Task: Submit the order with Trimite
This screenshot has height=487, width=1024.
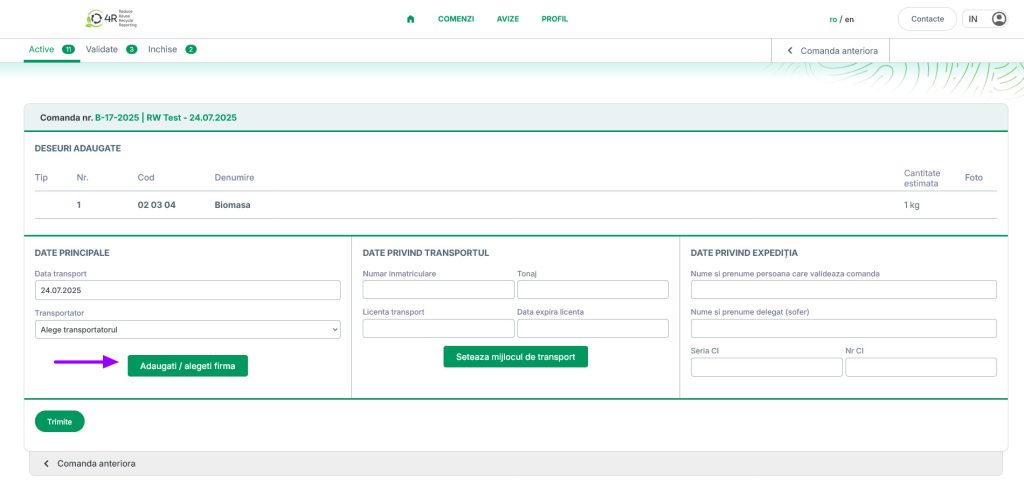Action: pyautogui.click(x=59, y=422)
